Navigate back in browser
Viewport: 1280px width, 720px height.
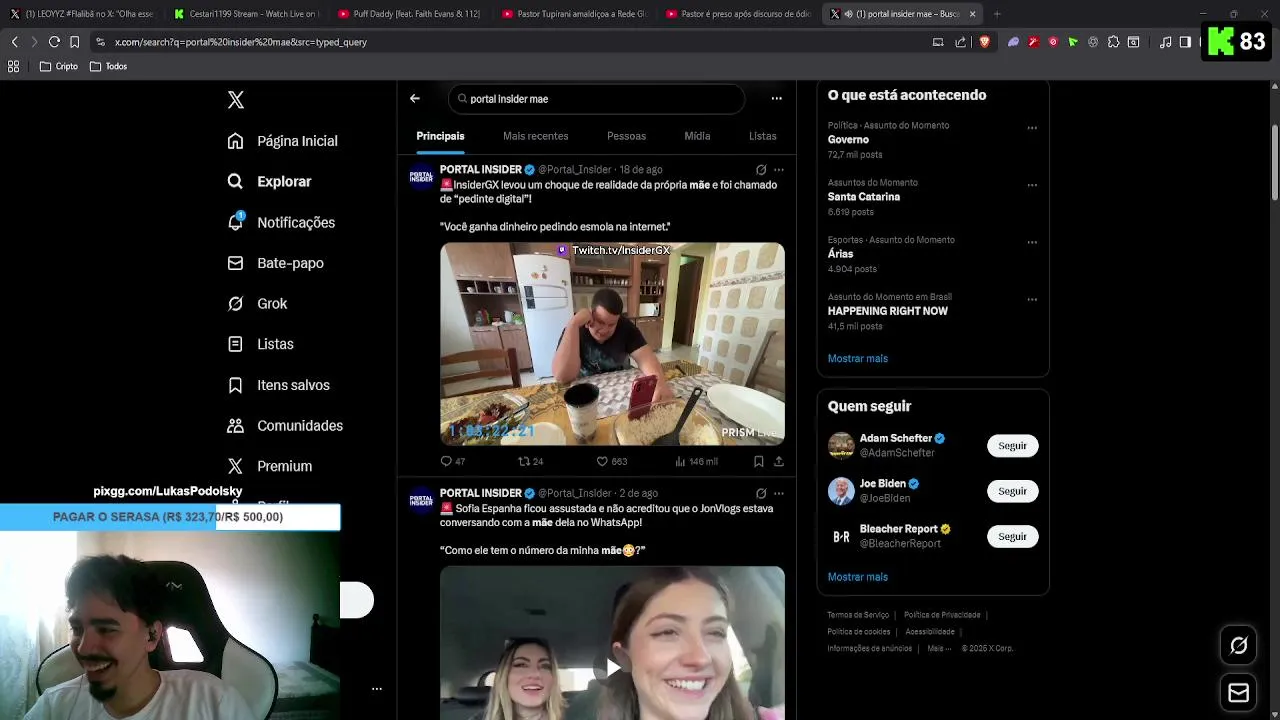click(x=14, y=42)
